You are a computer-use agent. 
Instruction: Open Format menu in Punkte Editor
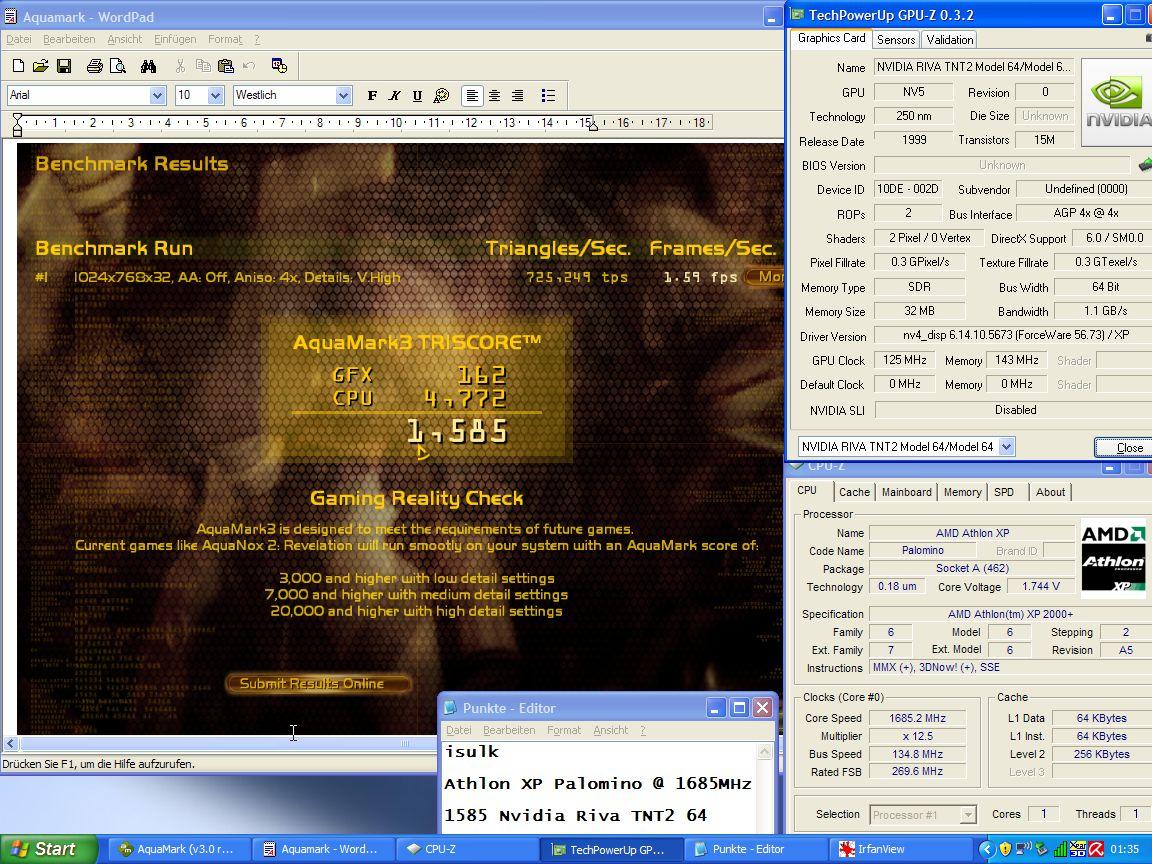click(564, 730)
